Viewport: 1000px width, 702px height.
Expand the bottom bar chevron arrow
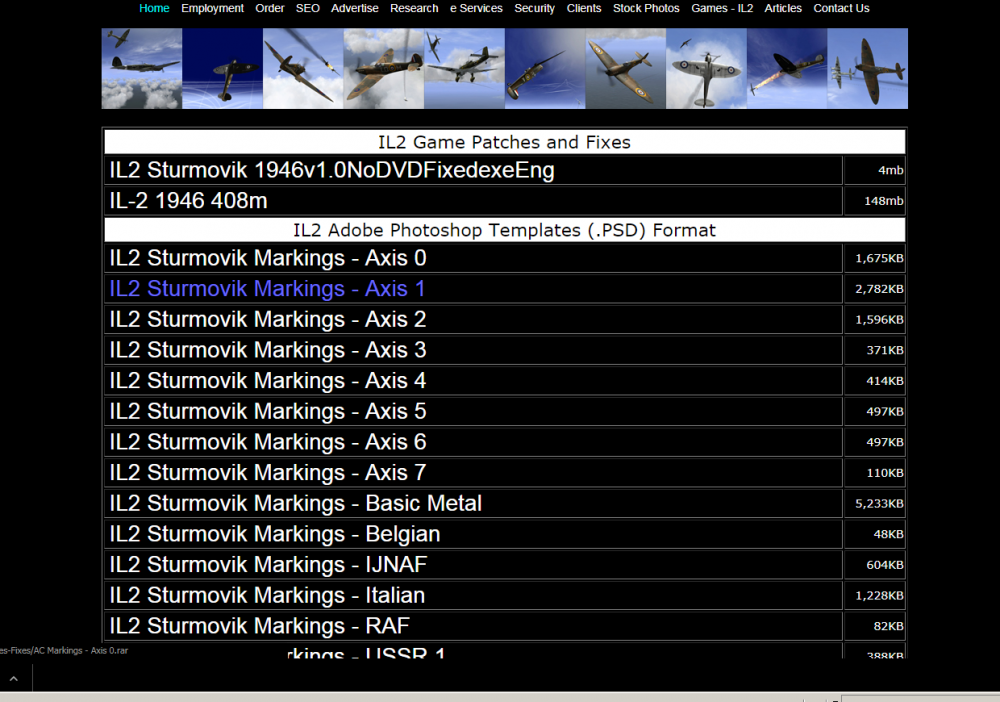[x=13, y=678]
